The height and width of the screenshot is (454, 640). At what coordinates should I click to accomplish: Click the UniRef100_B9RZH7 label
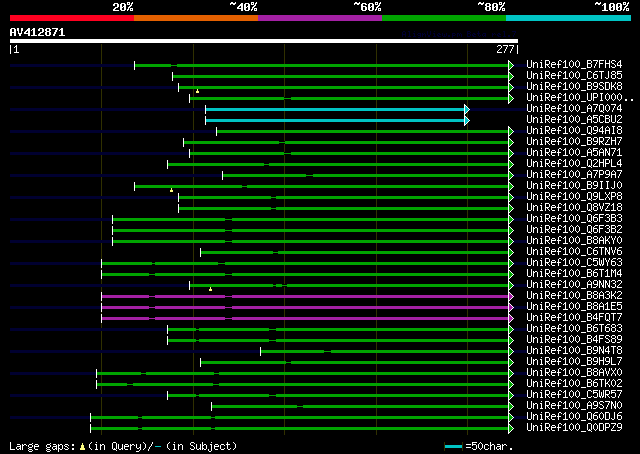(x=574, y=142)
